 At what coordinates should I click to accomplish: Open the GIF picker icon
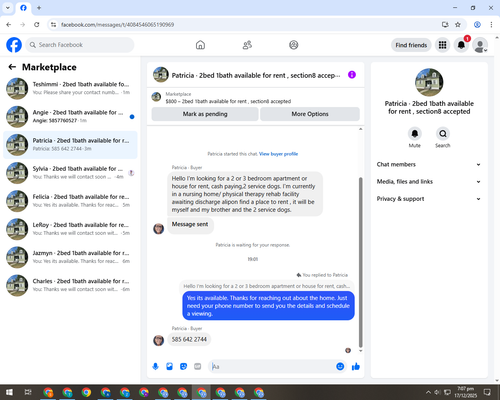pos(198,367)
